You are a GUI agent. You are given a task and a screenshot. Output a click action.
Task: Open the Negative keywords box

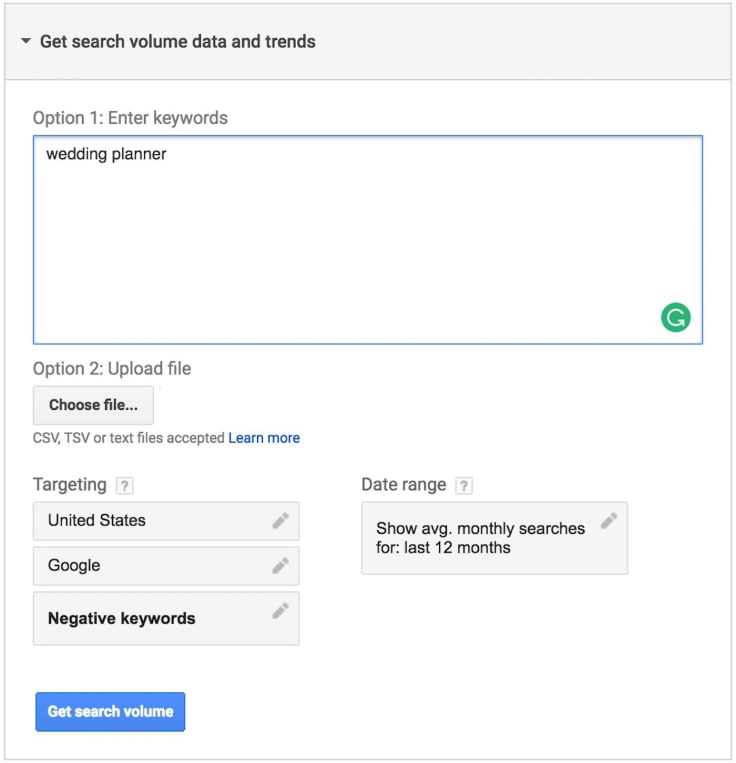166,618
